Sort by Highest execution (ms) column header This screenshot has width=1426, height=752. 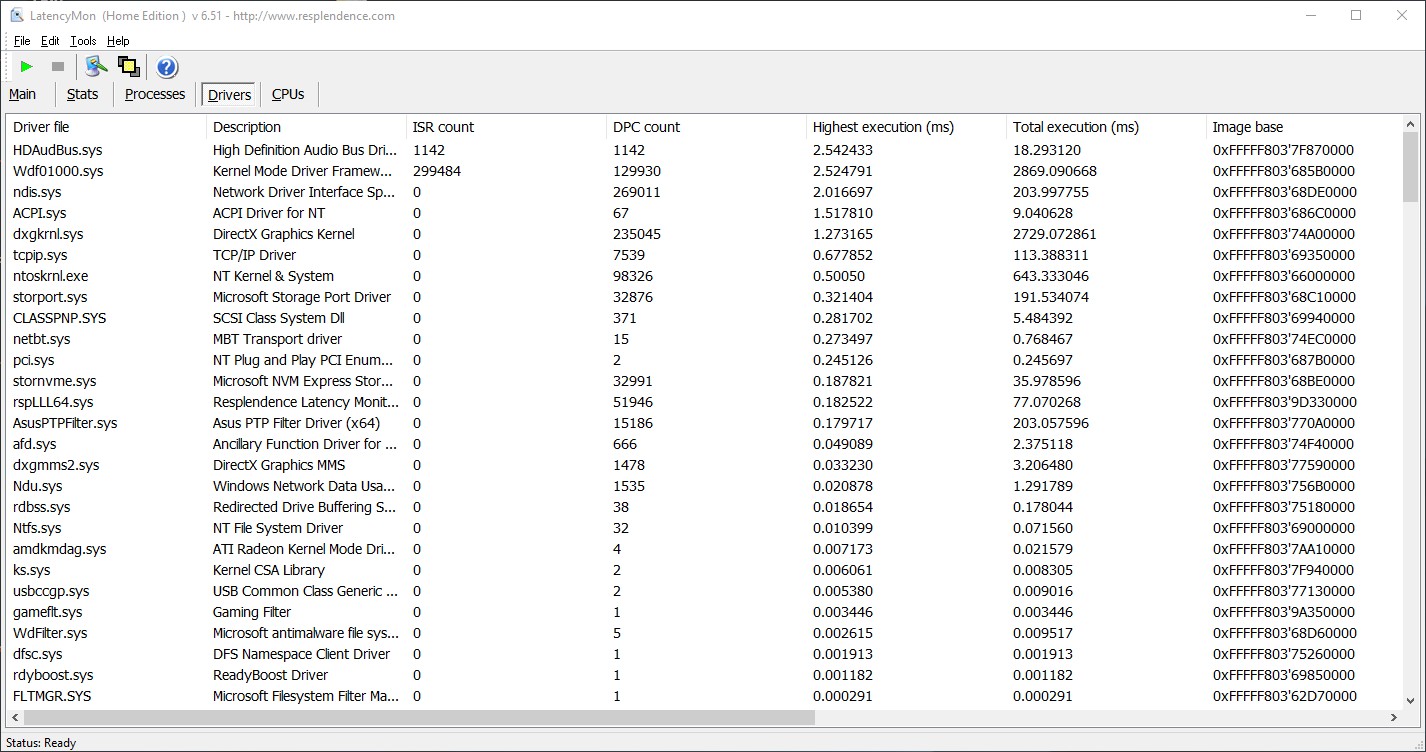[906, 127]
